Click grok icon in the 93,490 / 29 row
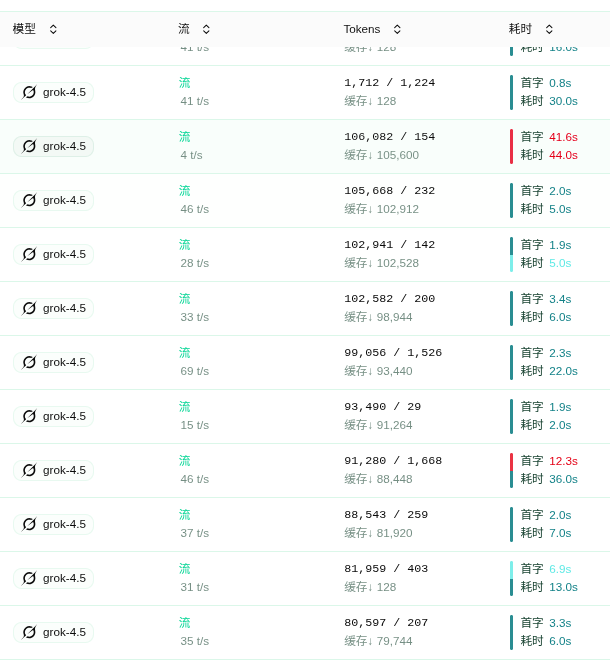Image resolution: width=610 pixels, height=663 pixels. pyautogui.click(x=29, y=416)
